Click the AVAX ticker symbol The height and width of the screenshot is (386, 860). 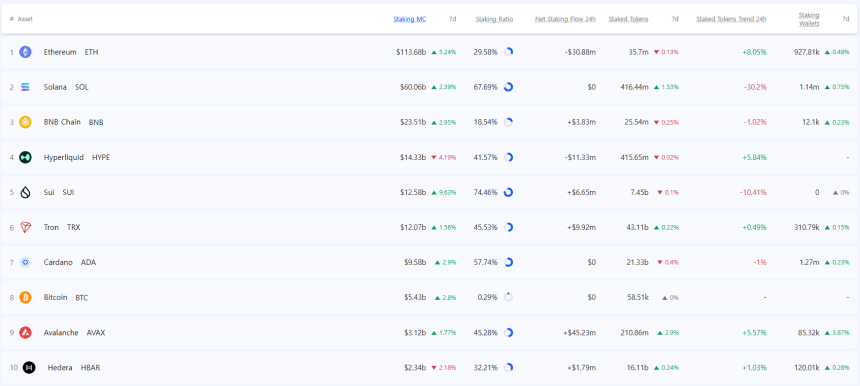(96, 333)
